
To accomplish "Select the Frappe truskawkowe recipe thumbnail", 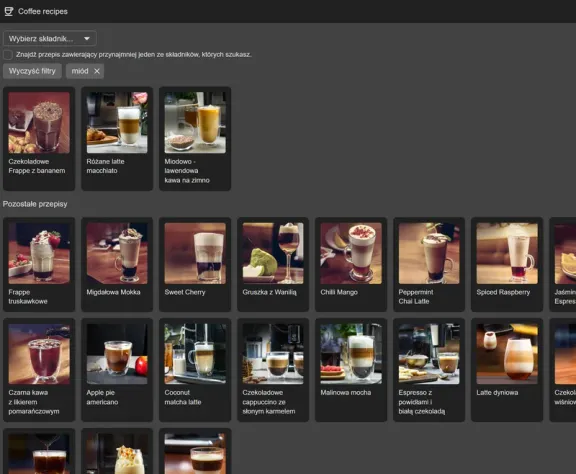I will coord(39,253).
